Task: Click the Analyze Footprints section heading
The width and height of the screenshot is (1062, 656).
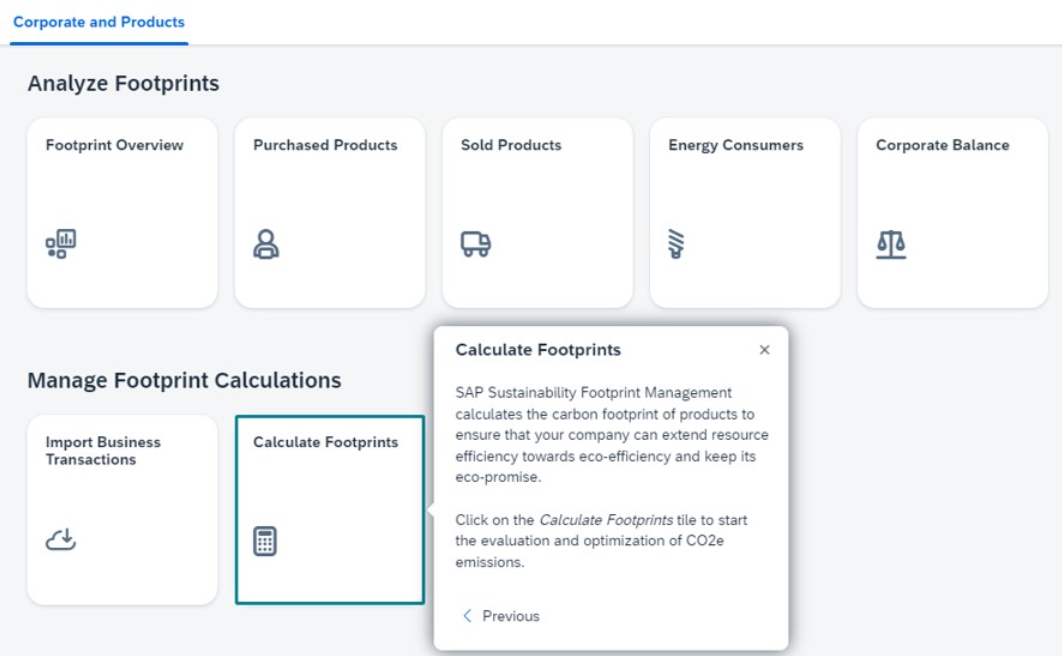Action: (x=123, y=83)
